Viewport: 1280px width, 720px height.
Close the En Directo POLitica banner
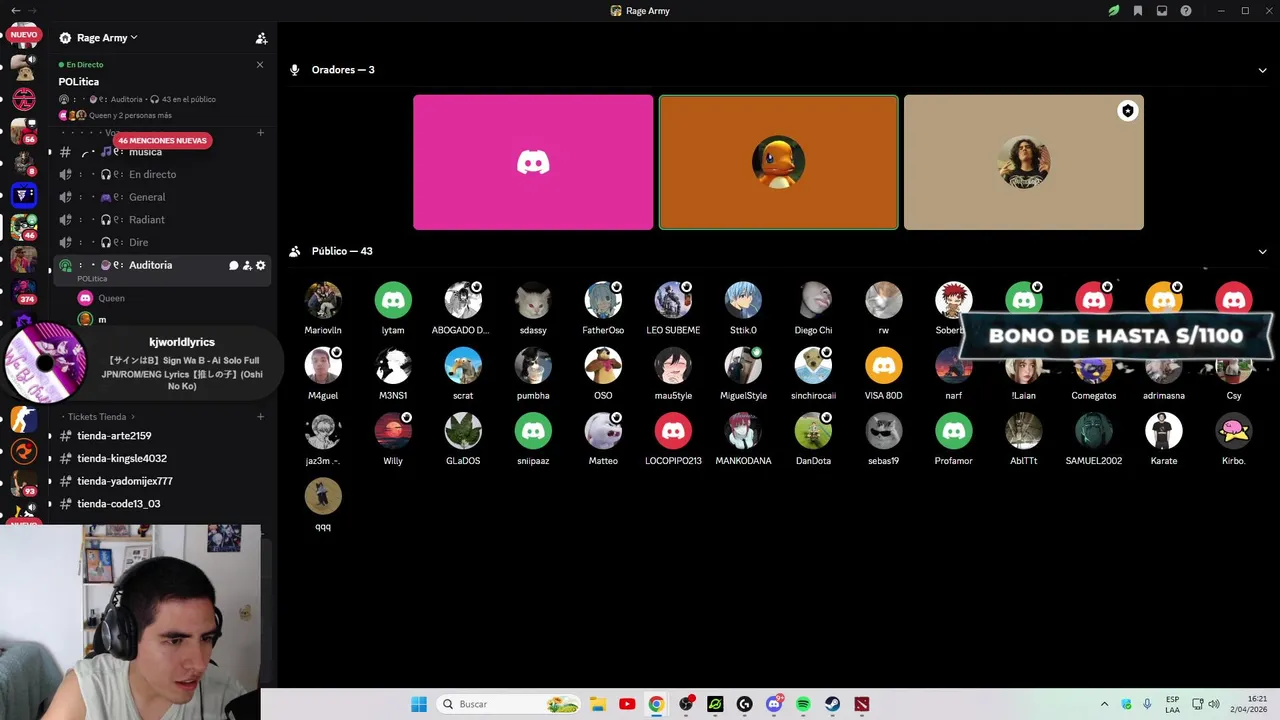(x=260, y=65)
